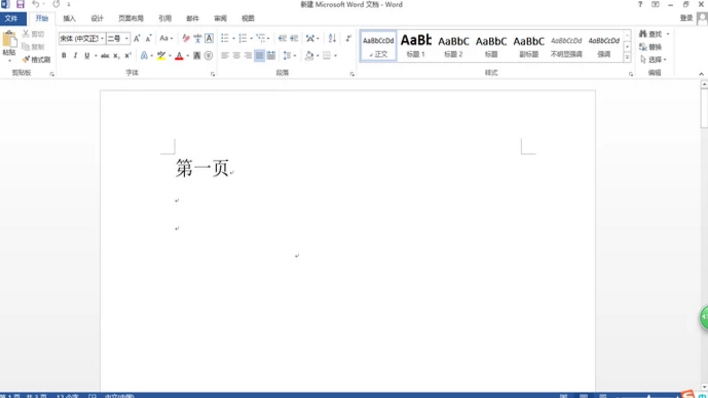708x398 pixels.
Task: Click the Sort A-Z icon
Action: (332, 38)
